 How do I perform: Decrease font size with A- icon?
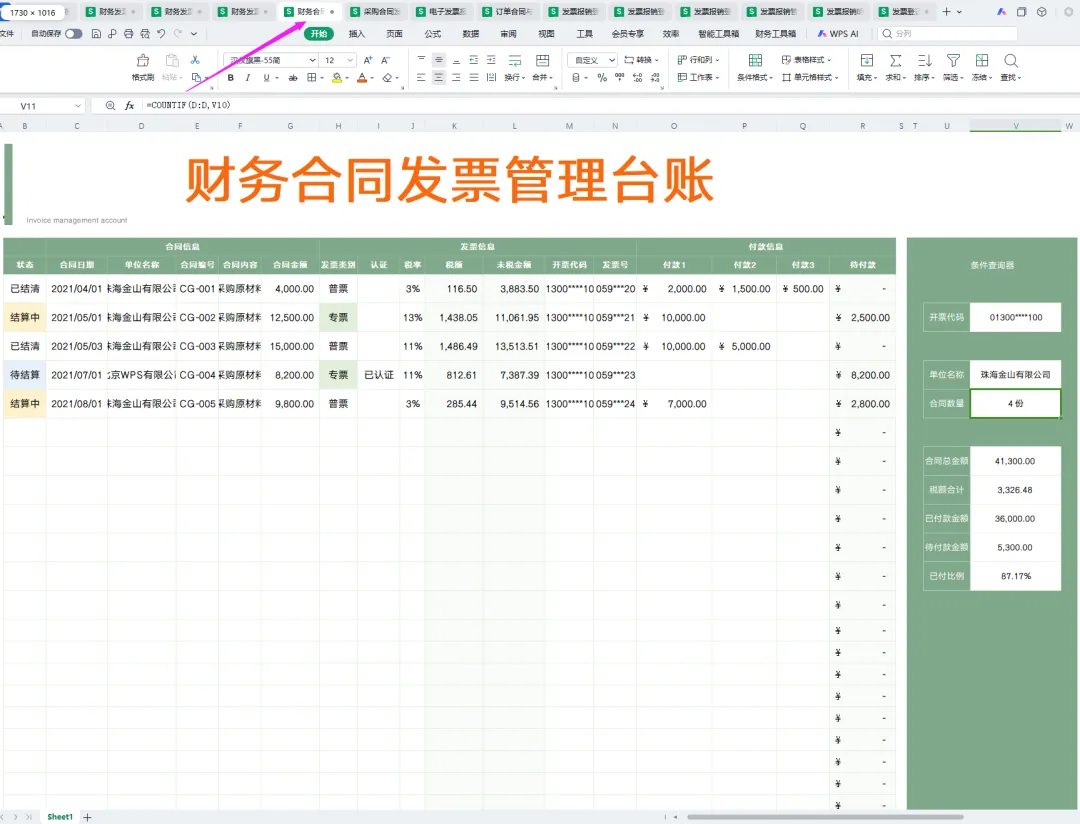(386, 60)
